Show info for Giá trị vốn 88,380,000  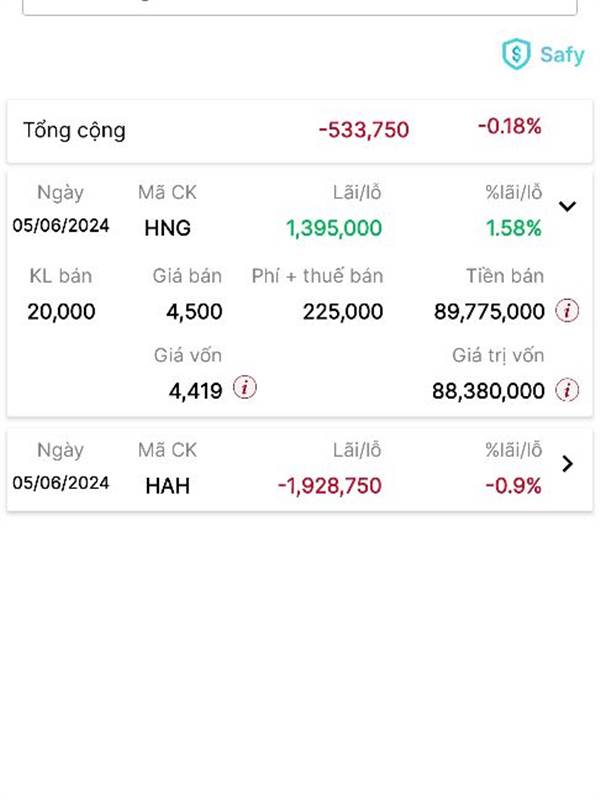pos(567,390)
